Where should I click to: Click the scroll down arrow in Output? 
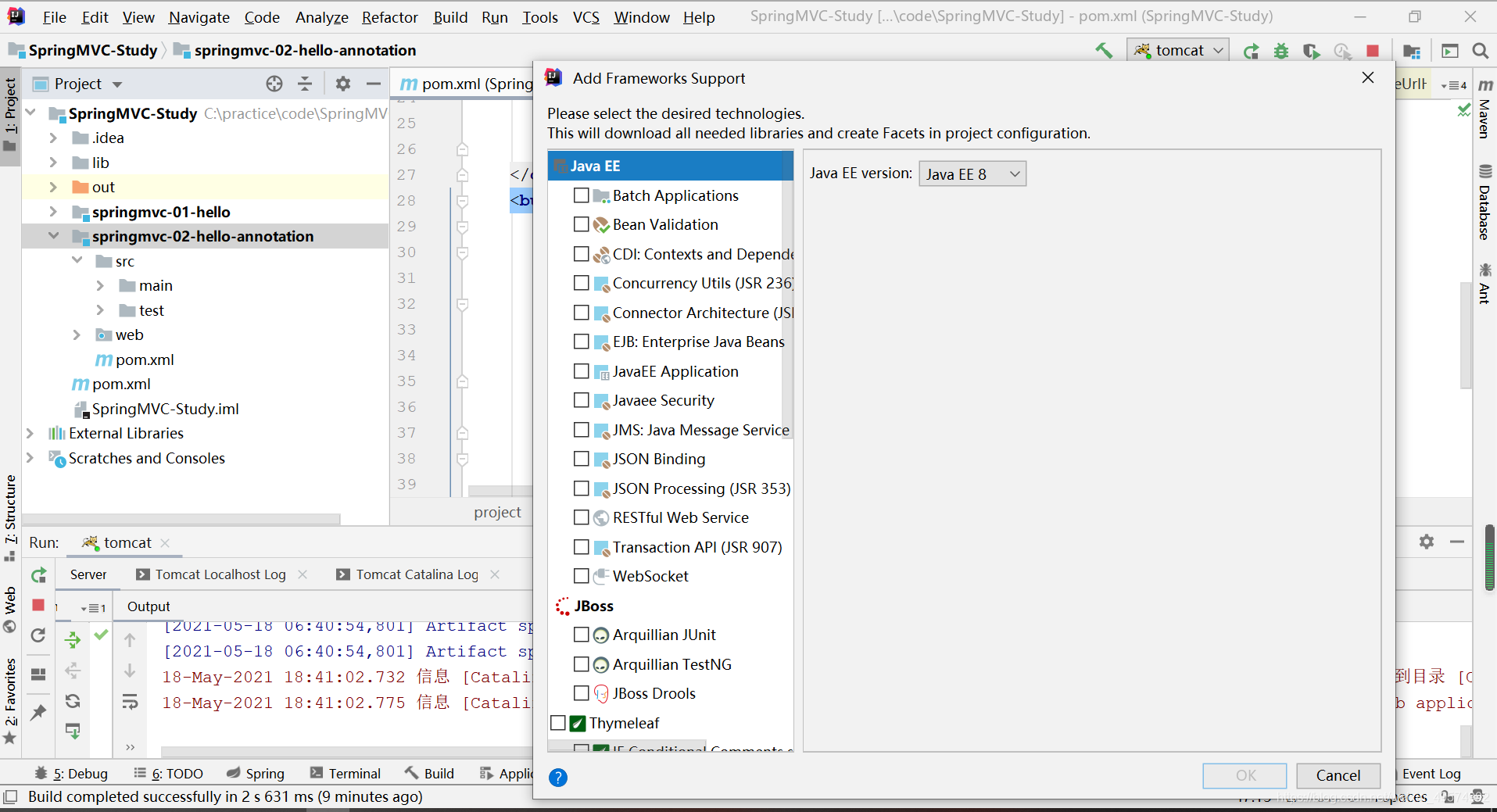click(130, 671)
